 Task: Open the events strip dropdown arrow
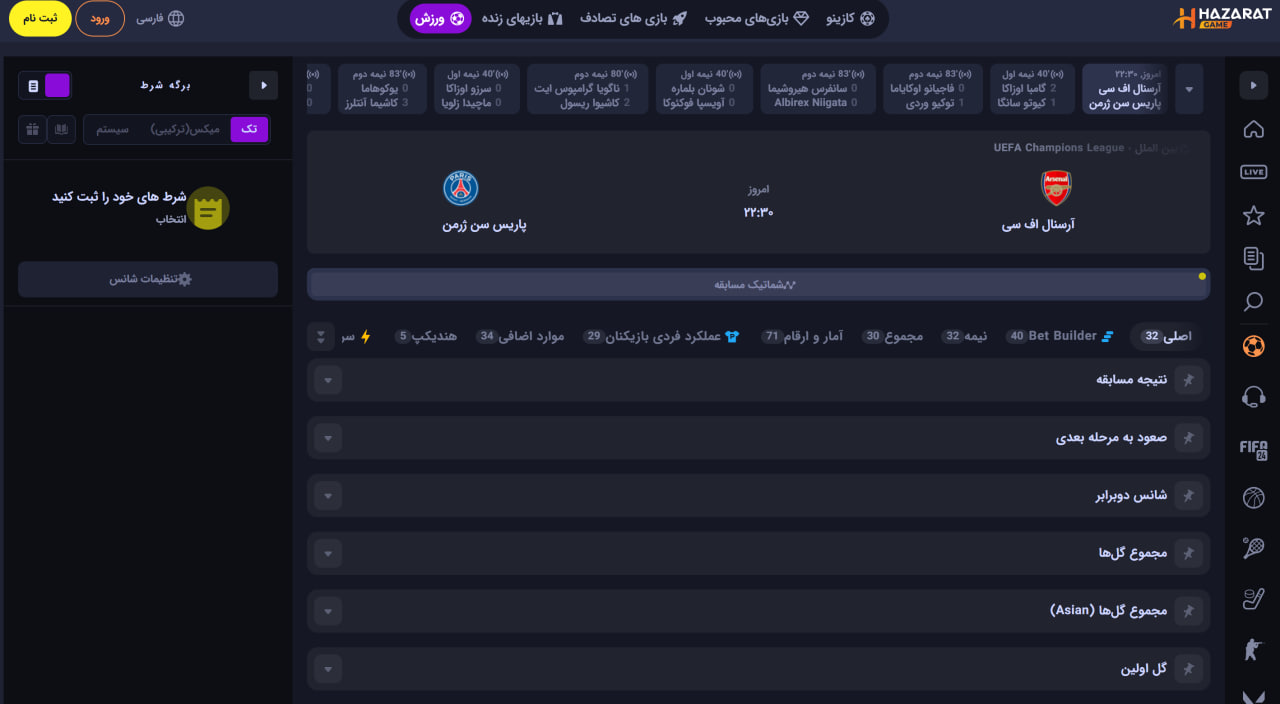tap(1189, 89)
